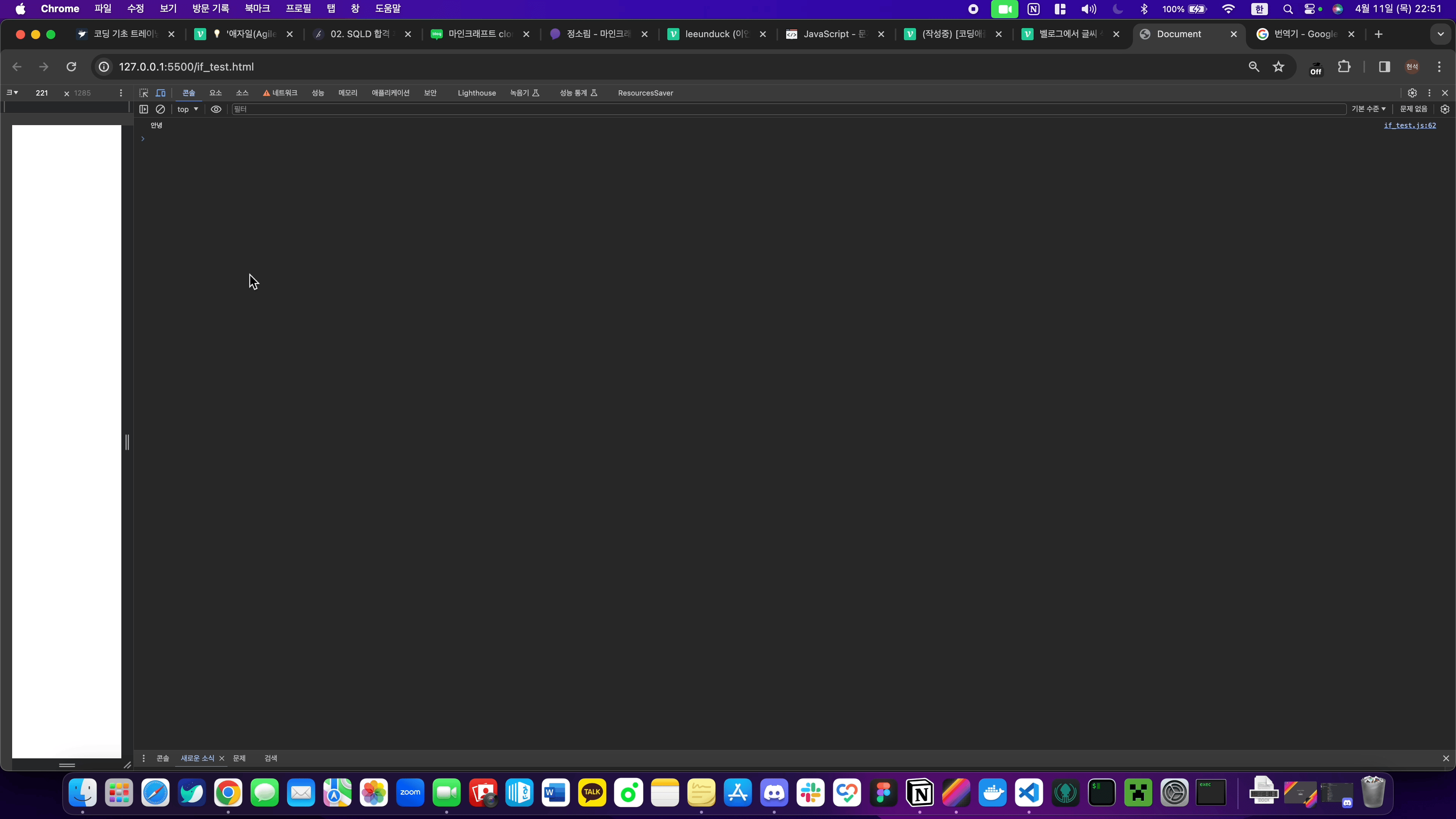
Task: Open the Lighthouse tab
Action: 477,93
